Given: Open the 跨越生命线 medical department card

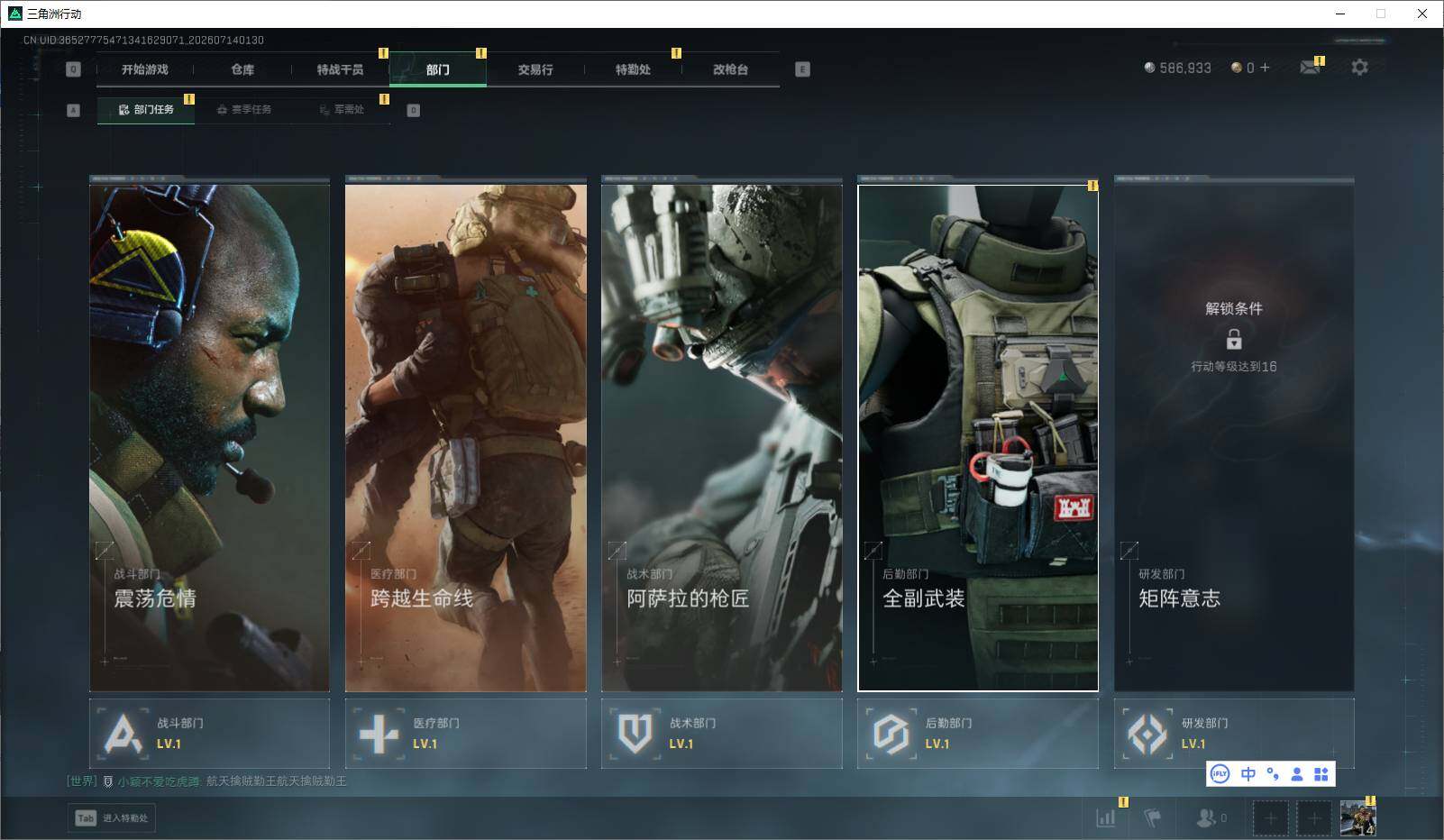Looking at the screenshot, I should 466,438.
